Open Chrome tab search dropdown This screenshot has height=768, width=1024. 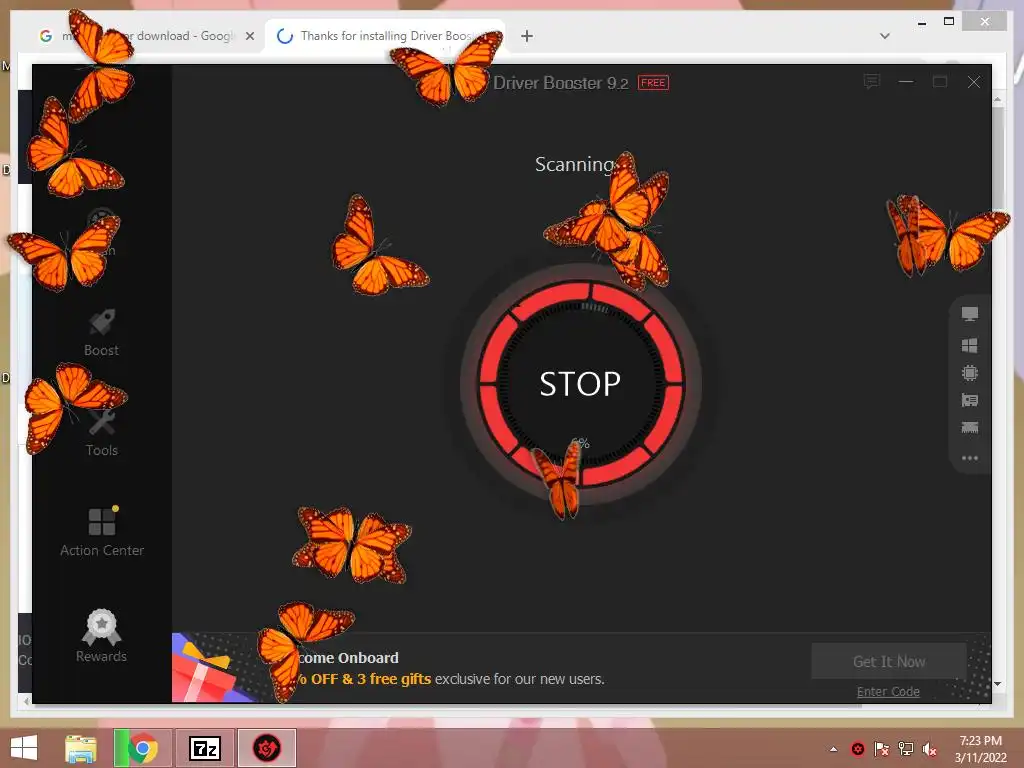(x=885, y=36)
